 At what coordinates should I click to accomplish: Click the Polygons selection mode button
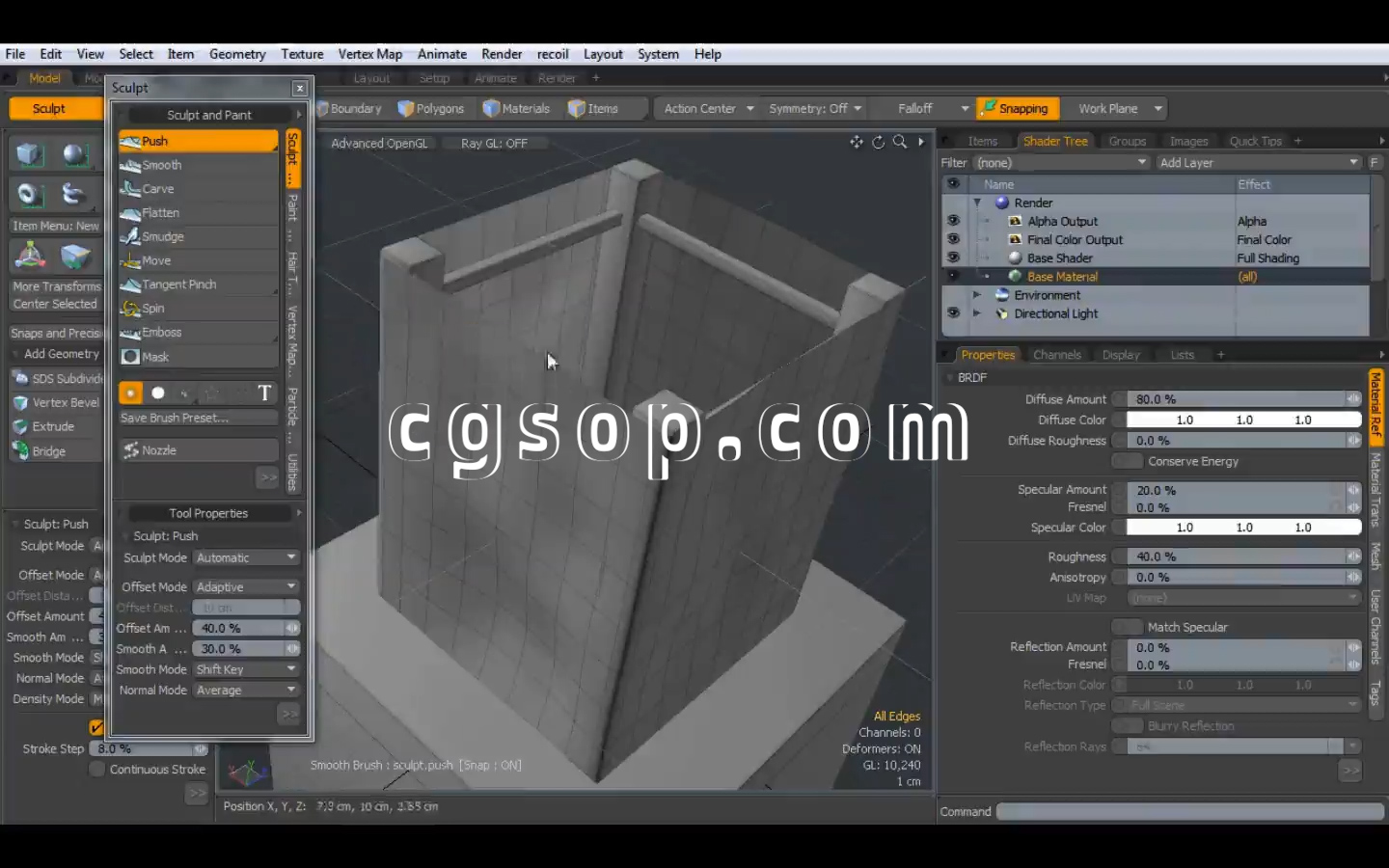431,108
